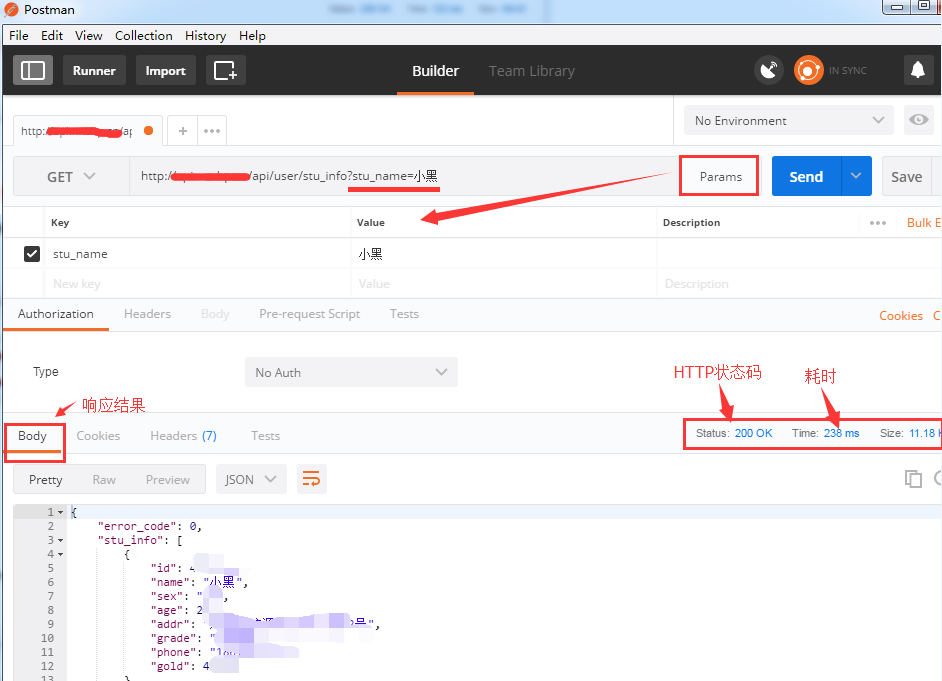Uncheck the stu_name parameter checkbox
The height and width of the screenshot is (681, 942).
tap(32, 254)
